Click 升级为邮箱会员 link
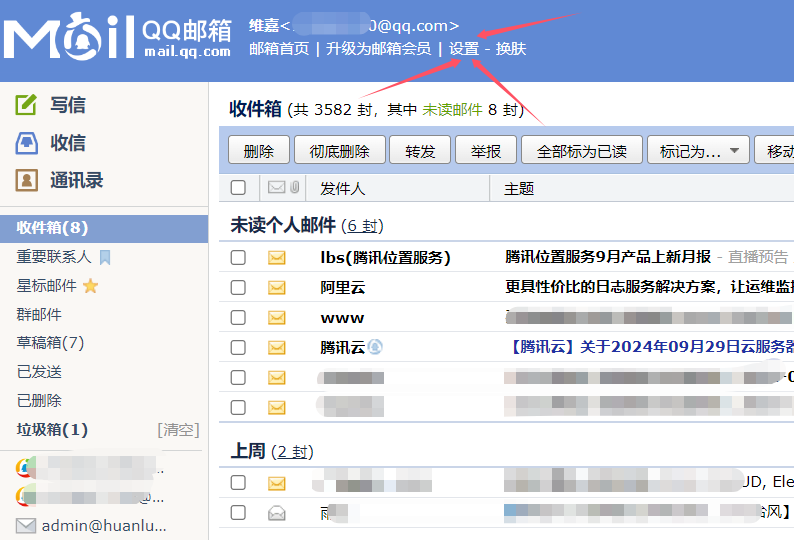794x540 pixels. pyautogui.click(x=378, y=49)
